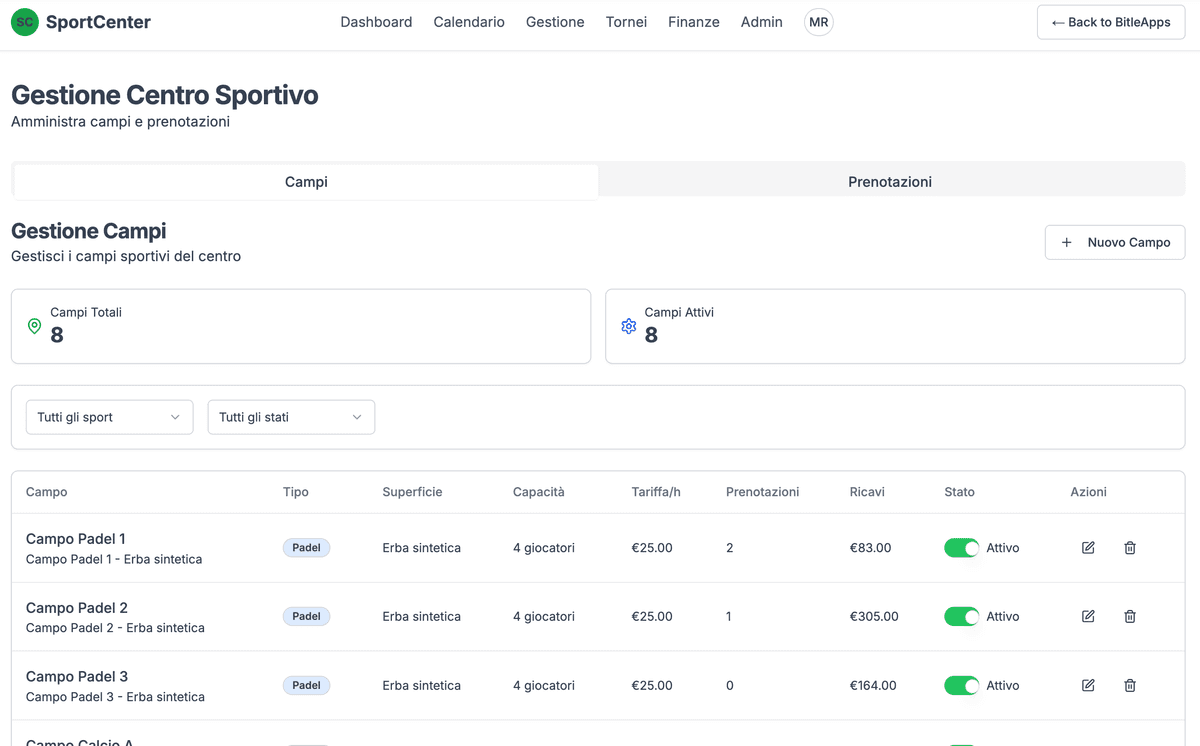This screenshot has width=1200, height=746.
Task: Click the Stato column header
Action: 959,492
